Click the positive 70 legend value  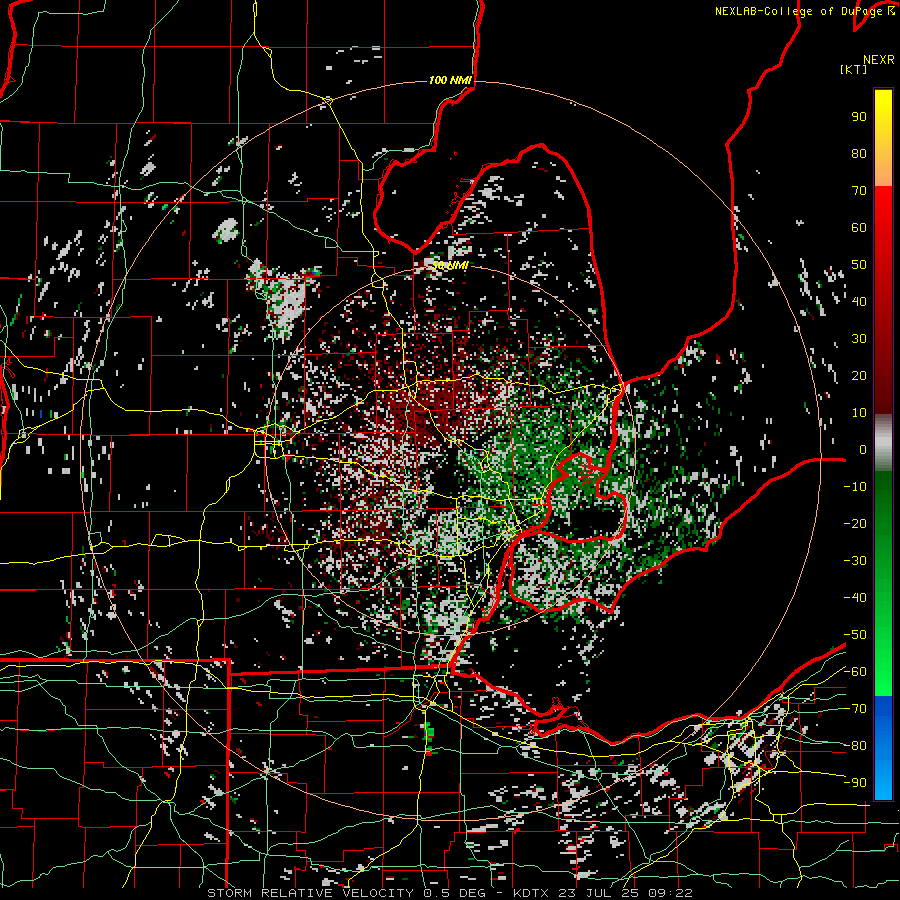coord(859,191)
